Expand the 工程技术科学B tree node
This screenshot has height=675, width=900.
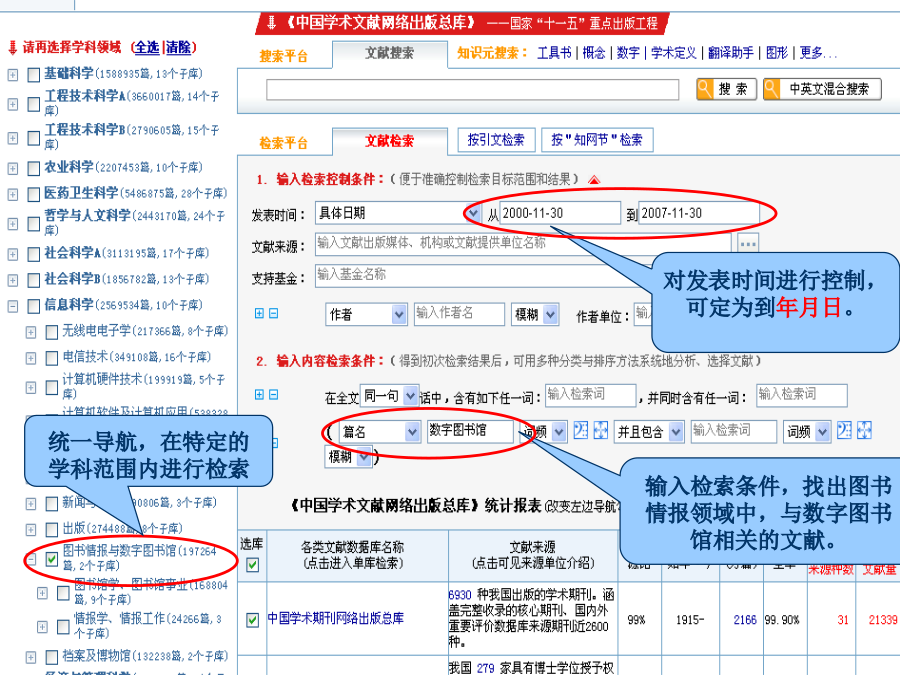coord(13,138)
